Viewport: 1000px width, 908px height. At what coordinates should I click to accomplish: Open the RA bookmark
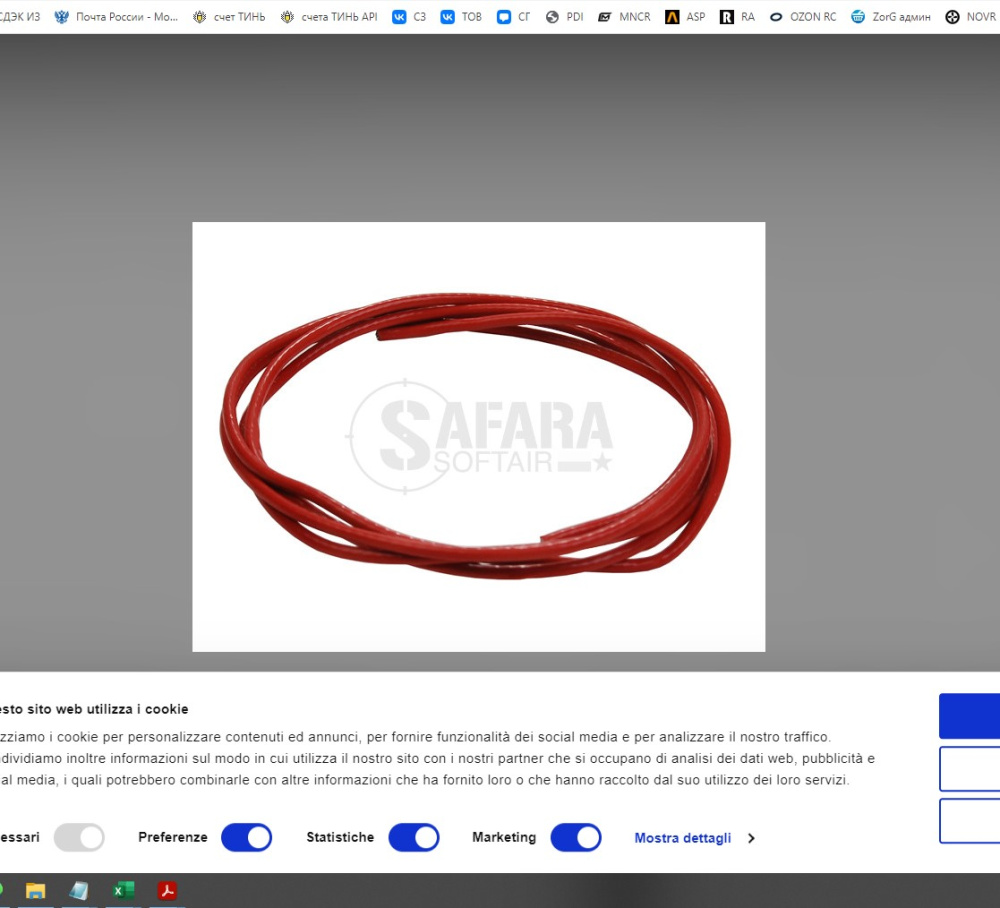[x=737, y=17]
